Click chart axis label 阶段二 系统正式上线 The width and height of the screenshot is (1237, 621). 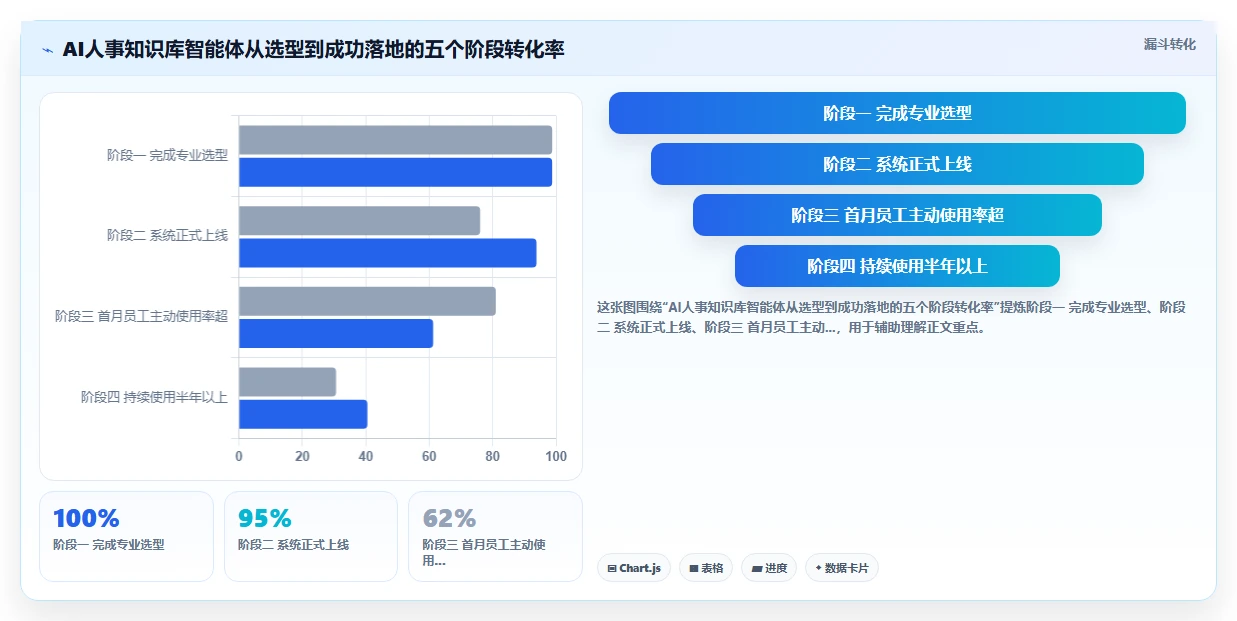(167, 235)
